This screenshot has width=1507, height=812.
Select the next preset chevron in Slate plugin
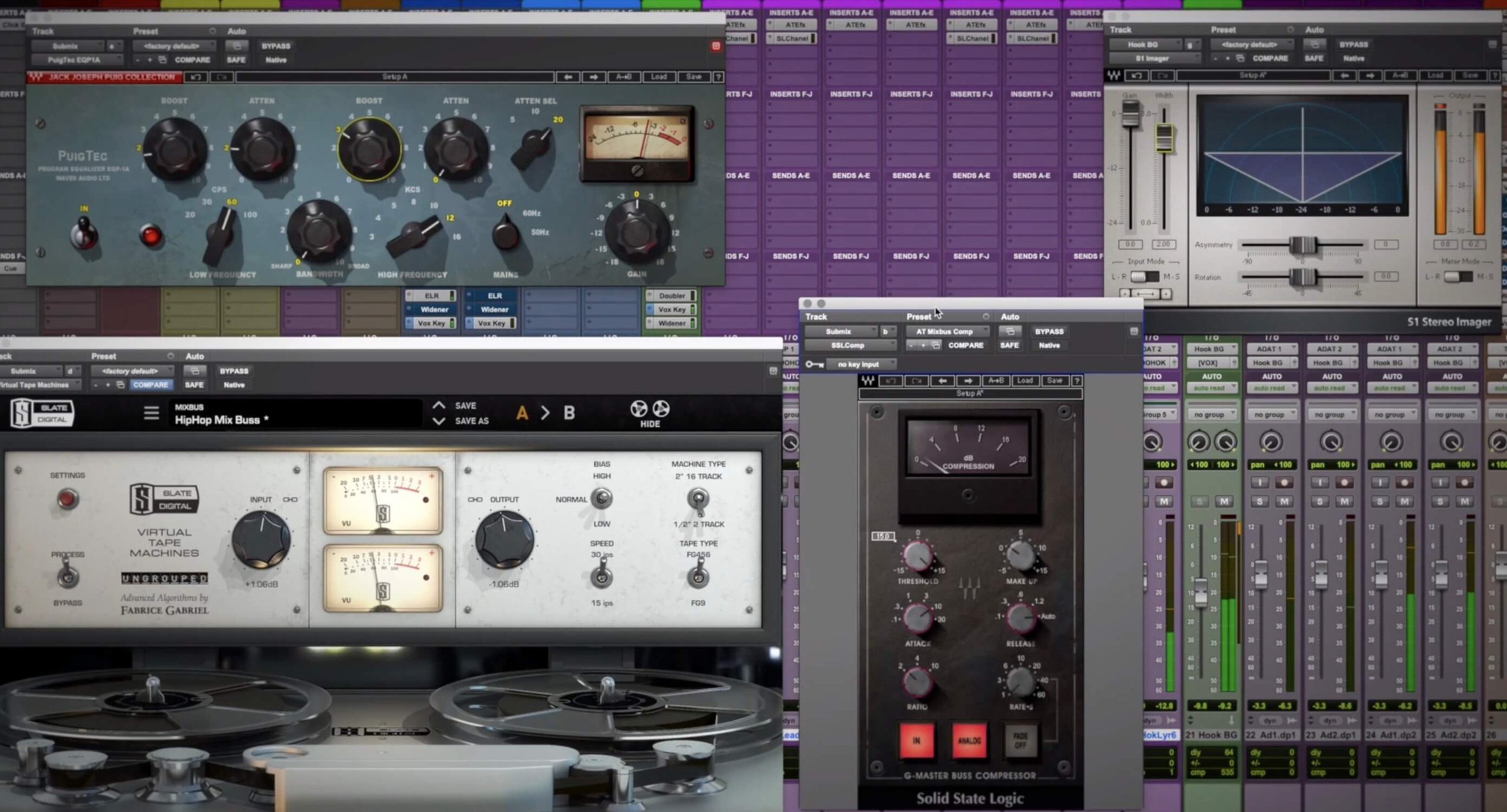click(x=439, y=421)
